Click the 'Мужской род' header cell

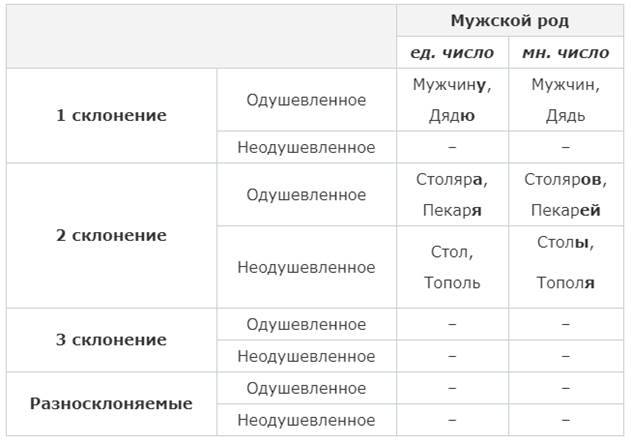(x=509, y=21)
